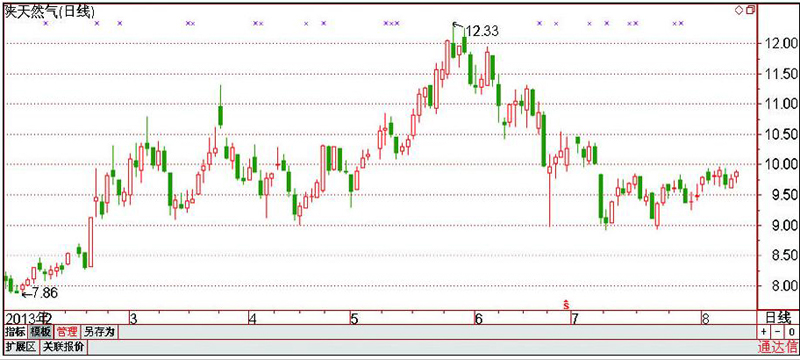Click the 通达信 brand label
Image resolution: width=800 pixels, height=360 pixels.
click(x=777, y=348)
